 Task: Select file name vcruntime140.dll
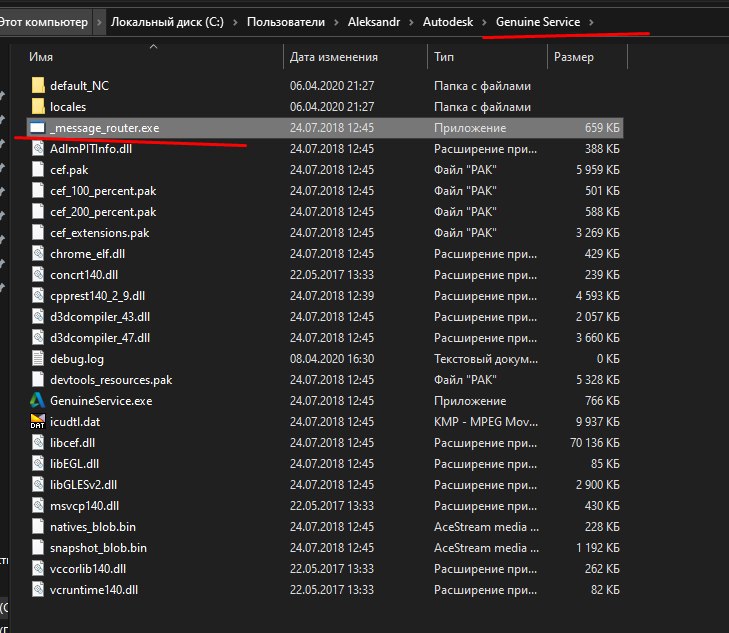coord(94,589)
